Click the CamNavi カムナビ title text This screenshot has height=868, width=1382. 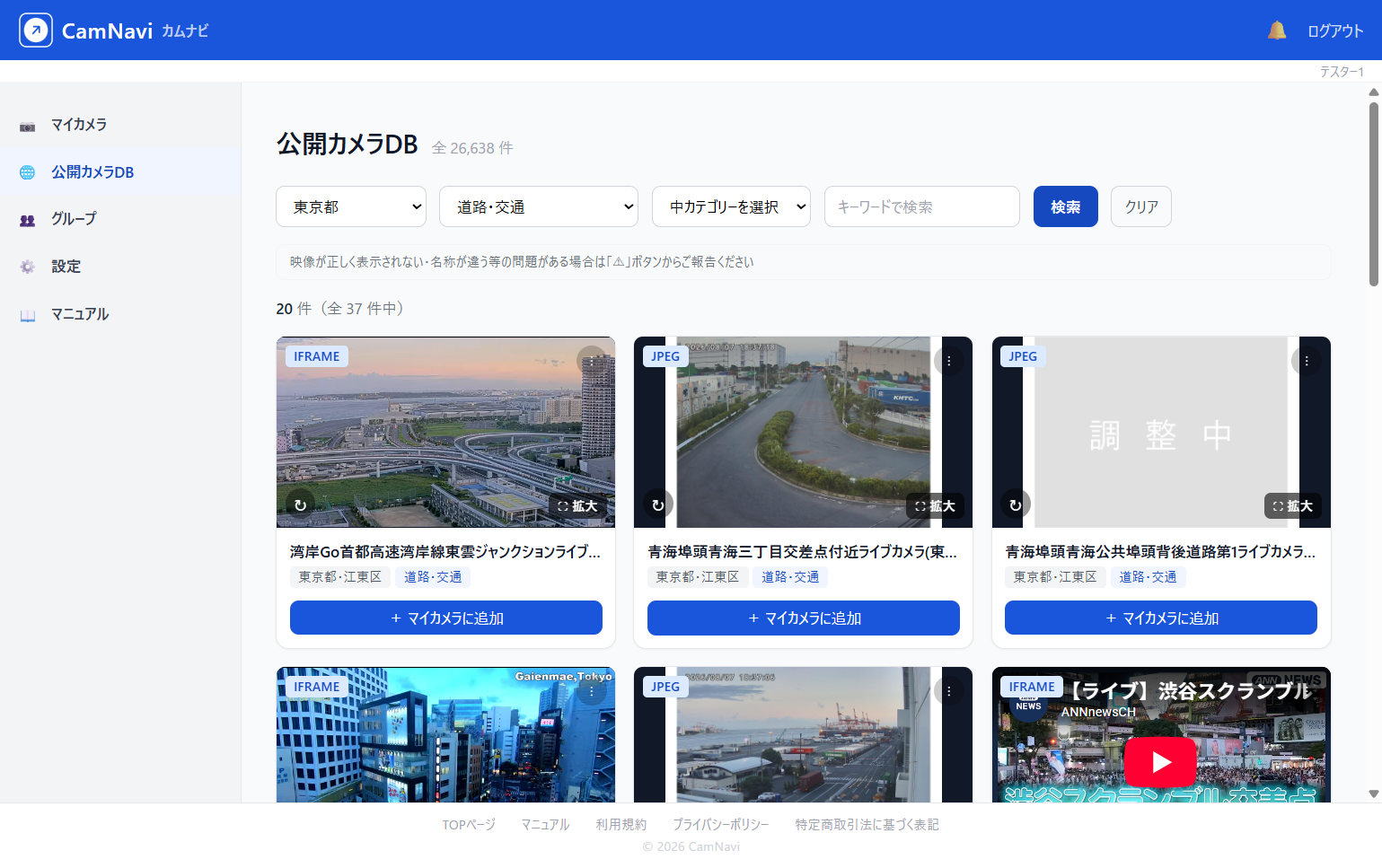tap(135, 31)
